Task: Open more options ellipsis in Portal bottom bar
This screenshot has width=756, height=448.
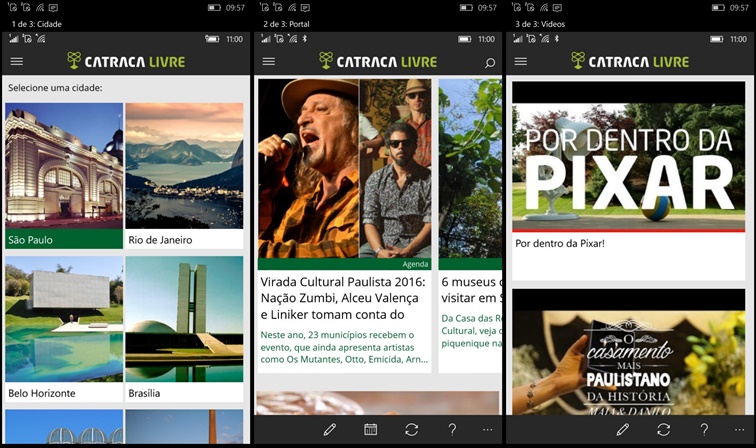Action: [x=487, y=429]
